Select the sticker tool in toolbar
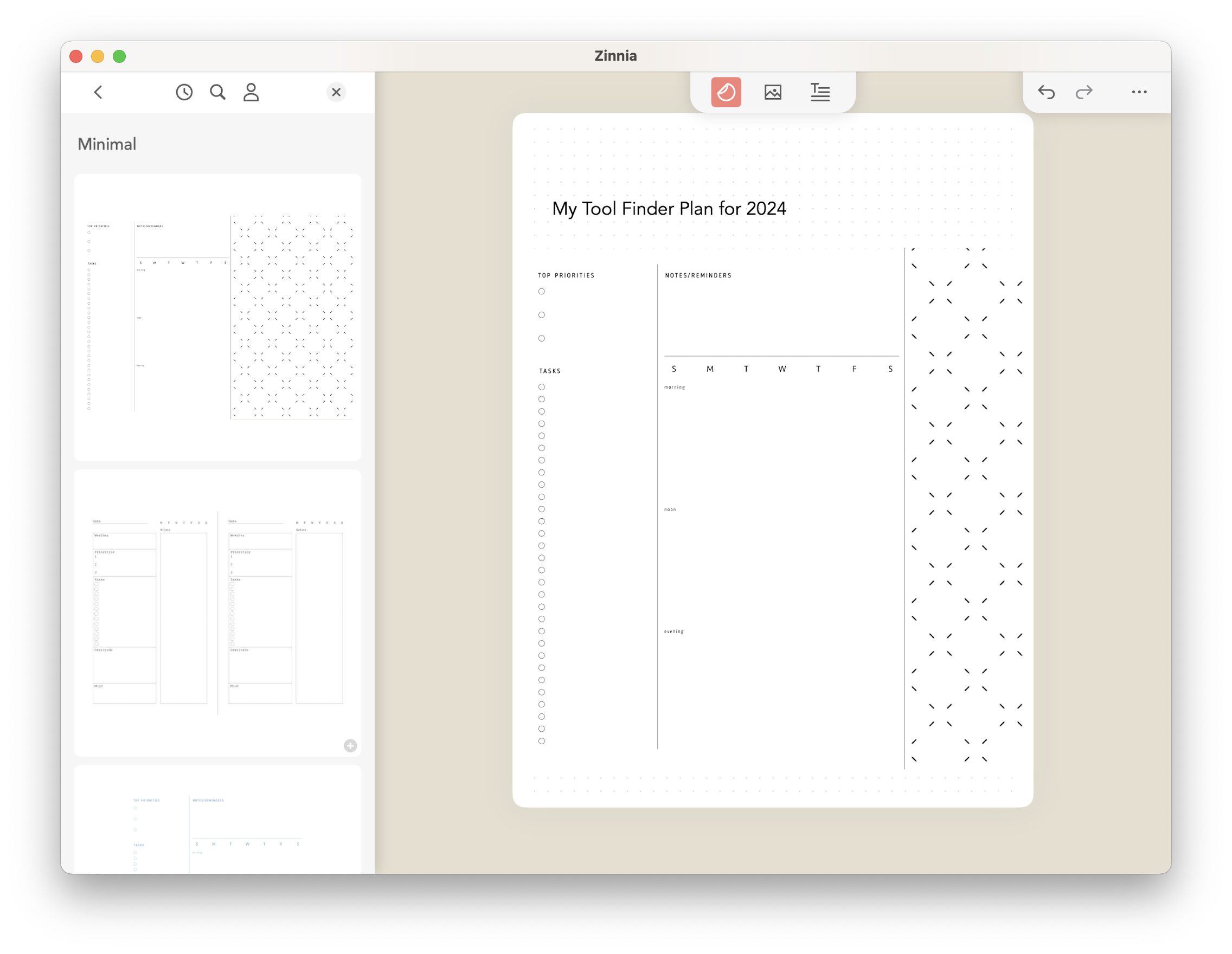This screenshot has width=1232, height=954. [726, 92]
